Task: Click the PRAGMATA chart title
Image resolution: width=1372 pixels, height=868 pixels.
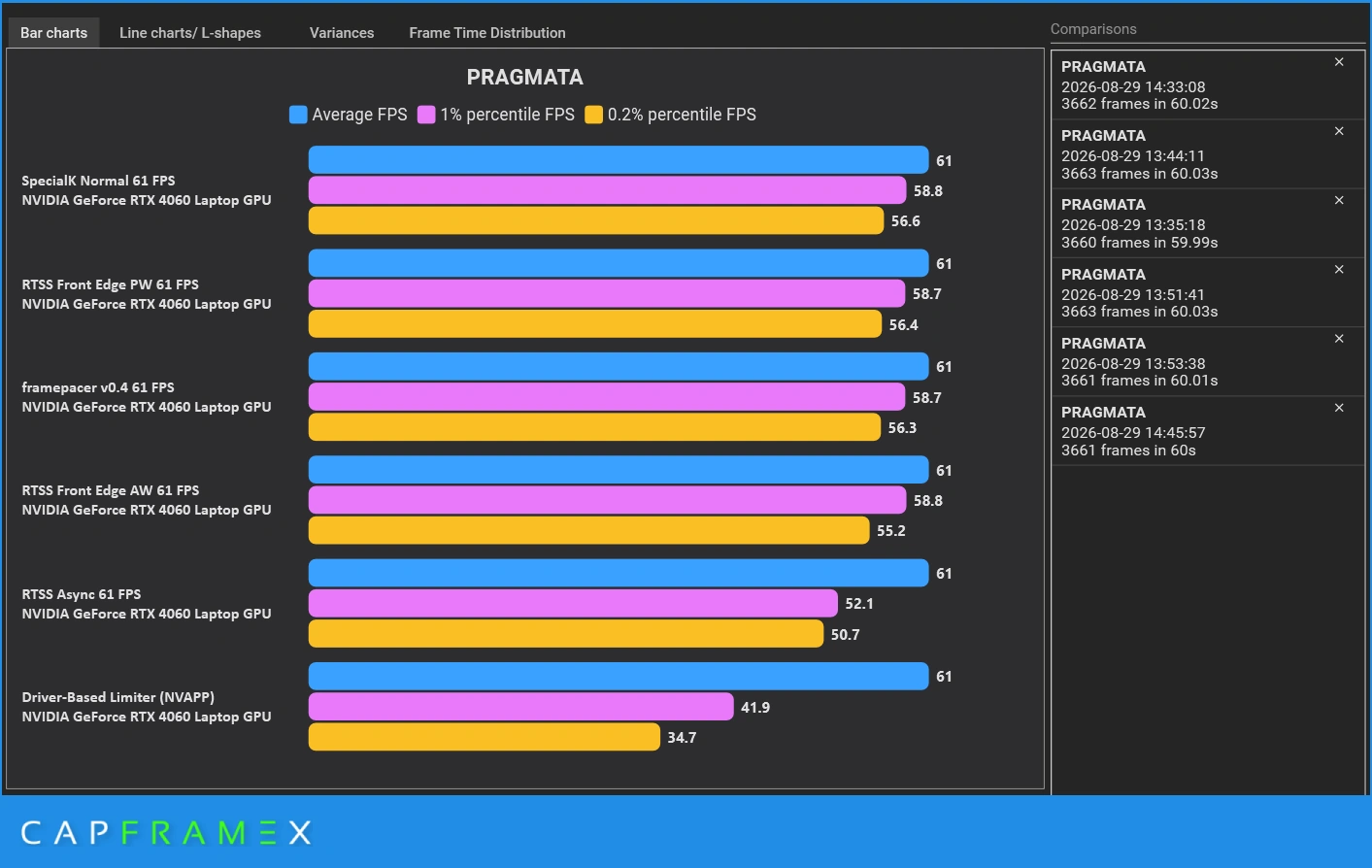Action: (525, 77)
